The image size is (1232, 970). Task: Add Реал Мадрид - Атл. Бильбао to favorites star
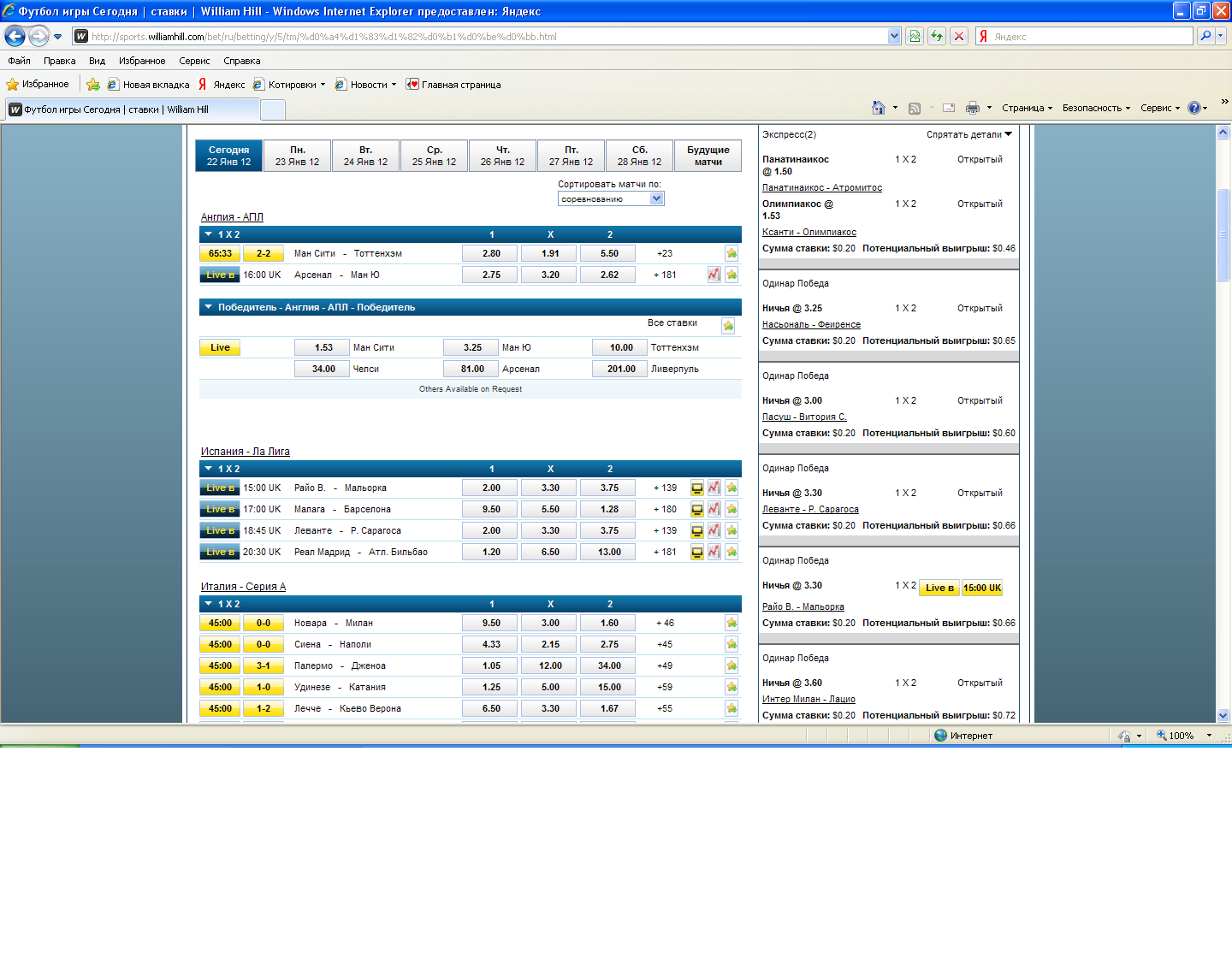(731, 553)
